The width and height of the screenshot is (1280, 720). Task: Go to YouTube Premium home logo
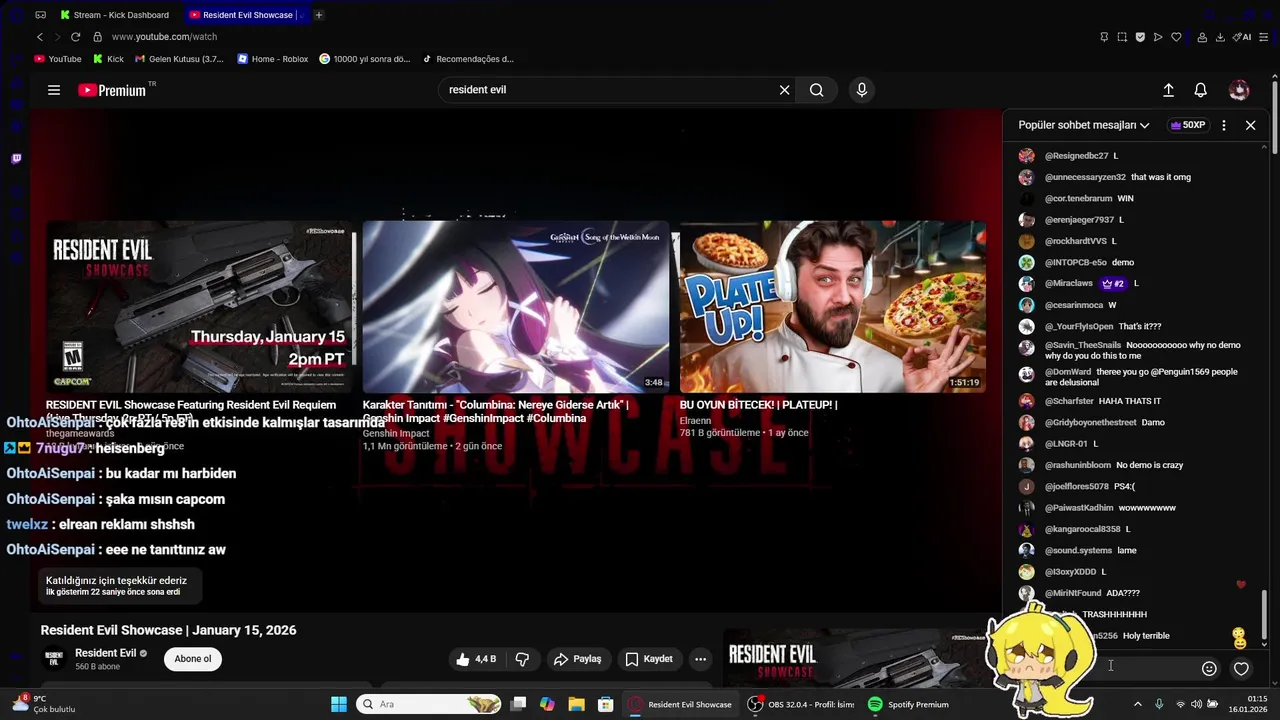[112, 90]
